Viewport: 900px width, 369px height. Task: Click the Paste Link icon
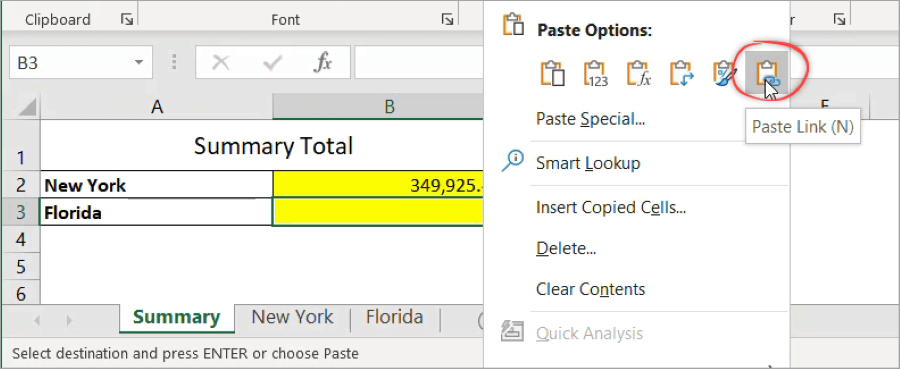point(767,74)
